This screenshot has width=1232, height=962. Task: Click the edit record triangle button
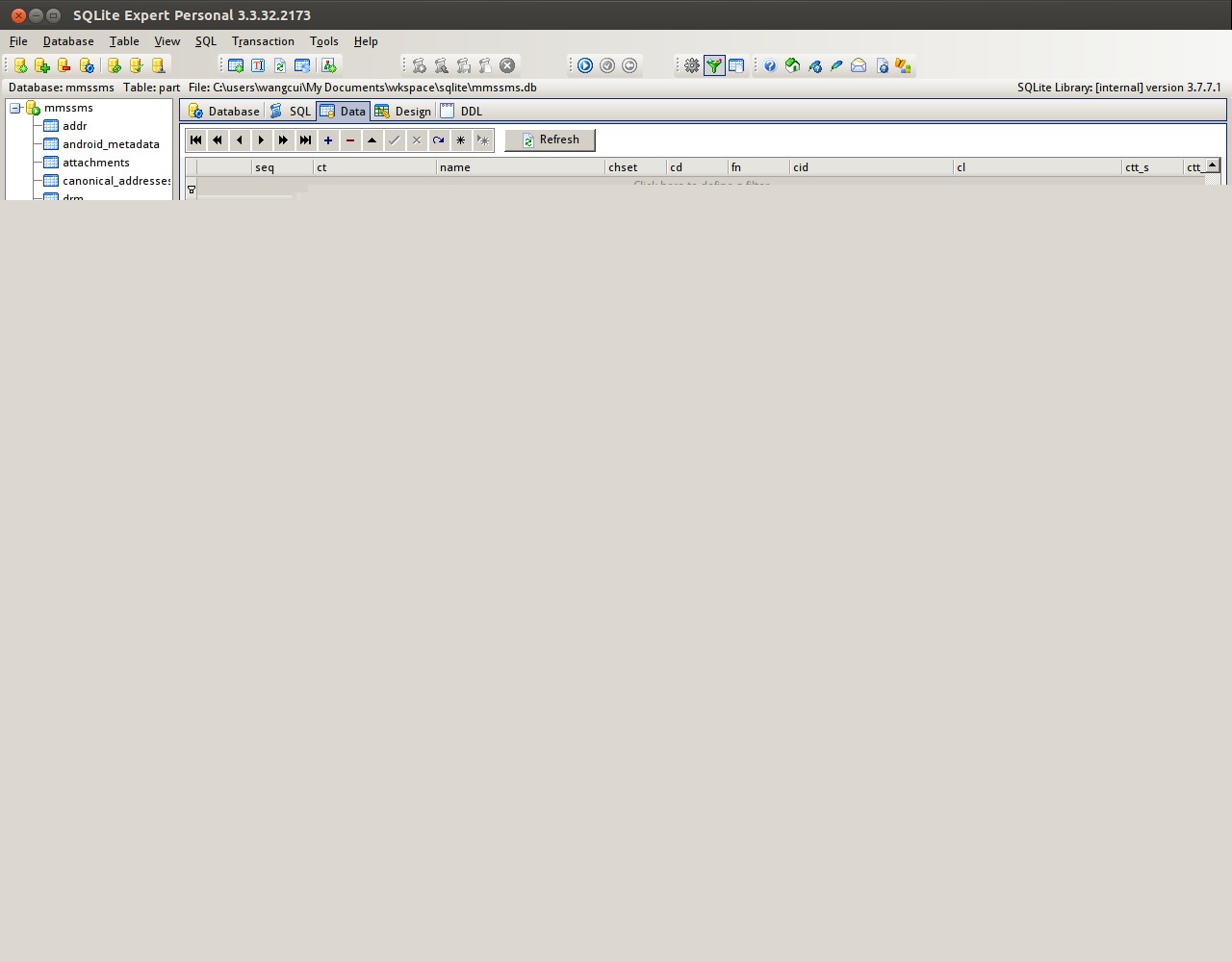point(372,140)
